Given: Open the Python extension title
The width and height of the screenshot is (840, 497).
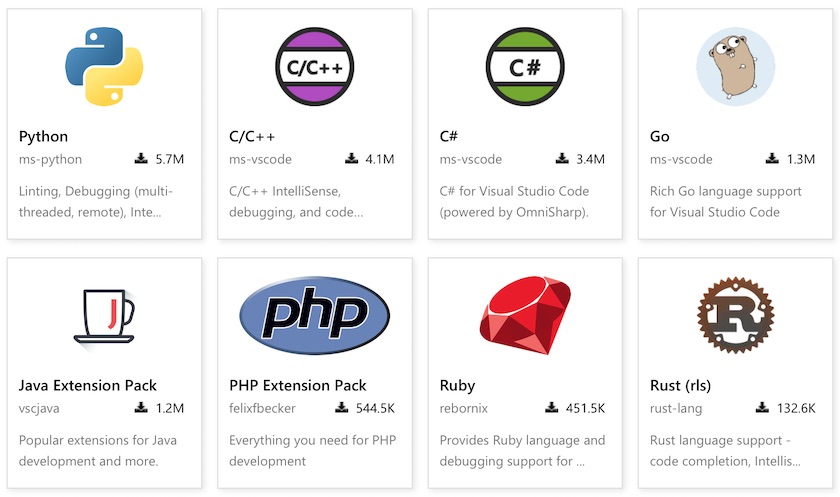Looking at the screenshot, I should (x=43, y=137).
